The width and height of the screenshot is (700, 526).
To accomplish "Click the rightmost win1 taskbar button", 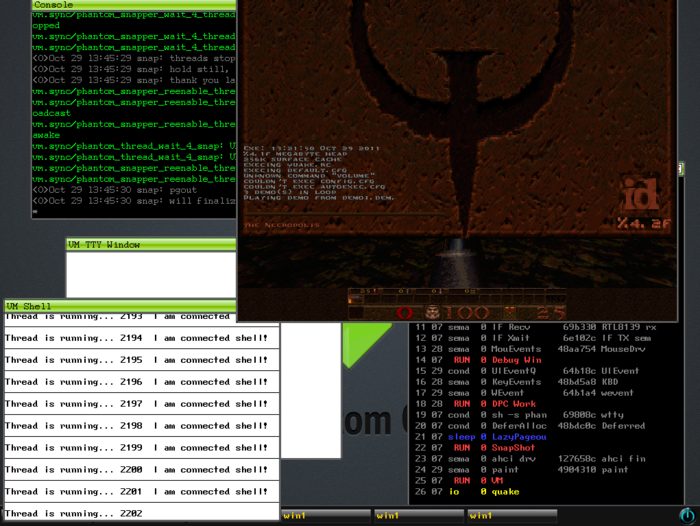I will (x=512, y=516).
